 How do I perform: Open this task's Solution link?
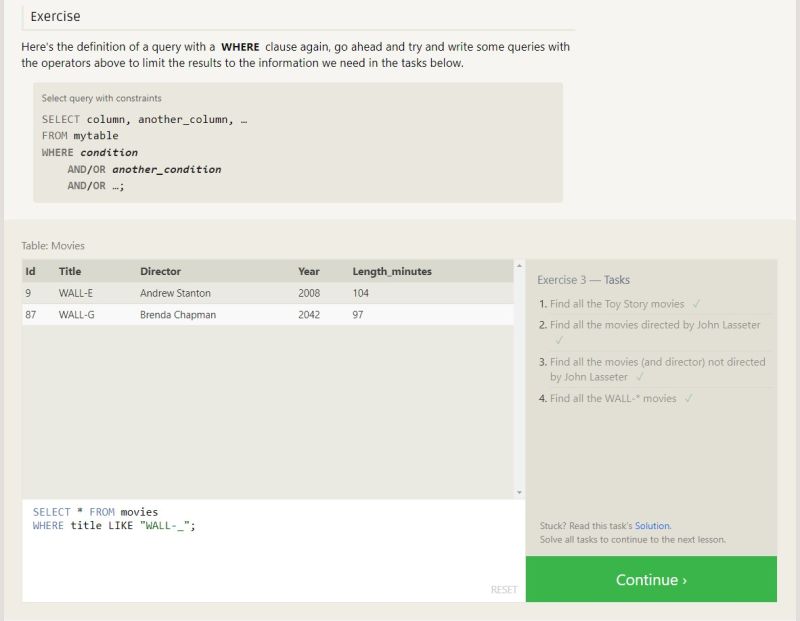[652, 526]
